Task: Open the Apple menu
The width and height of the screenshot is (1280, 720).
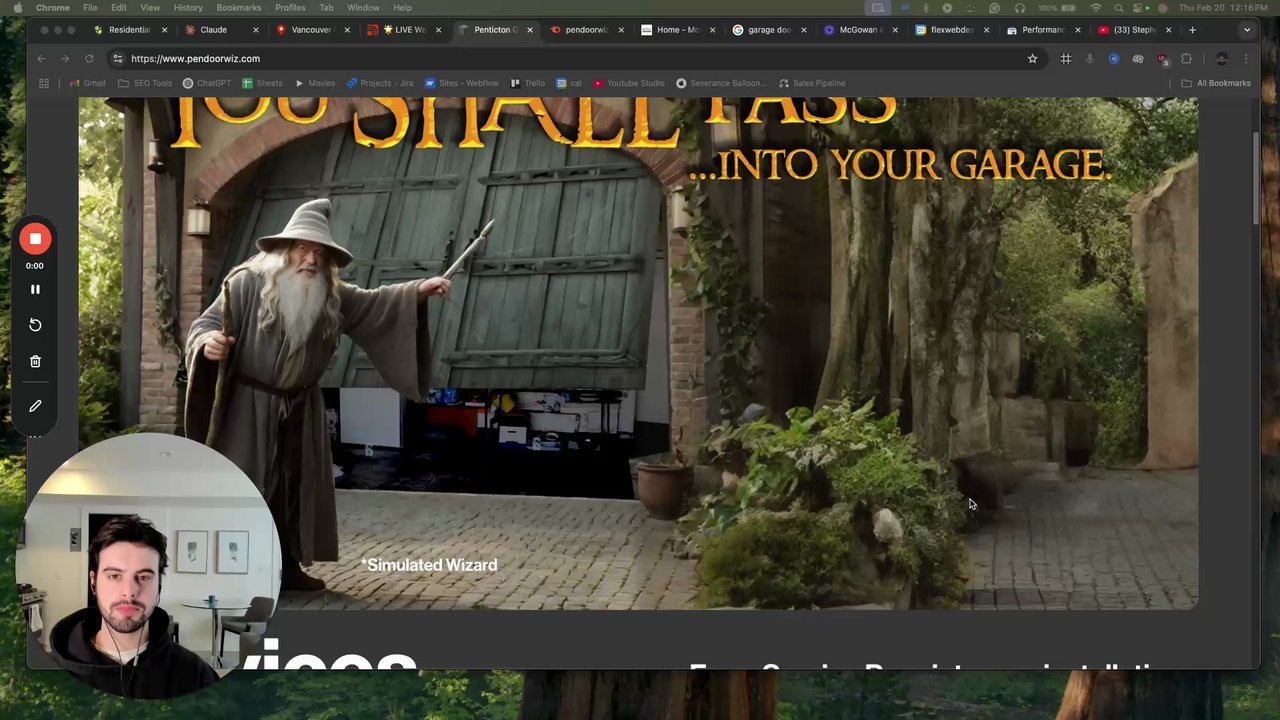Action: (17, 8)
